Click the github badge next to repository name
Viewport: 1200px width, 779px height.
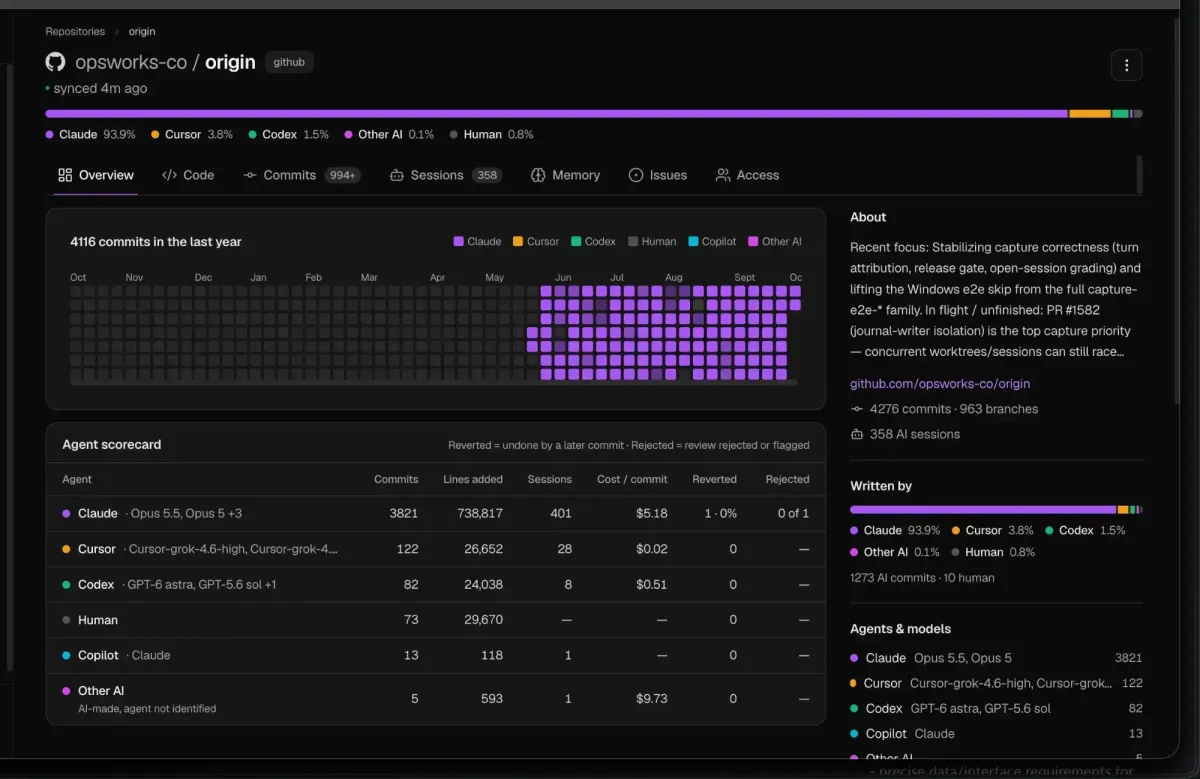pos(289,62)
